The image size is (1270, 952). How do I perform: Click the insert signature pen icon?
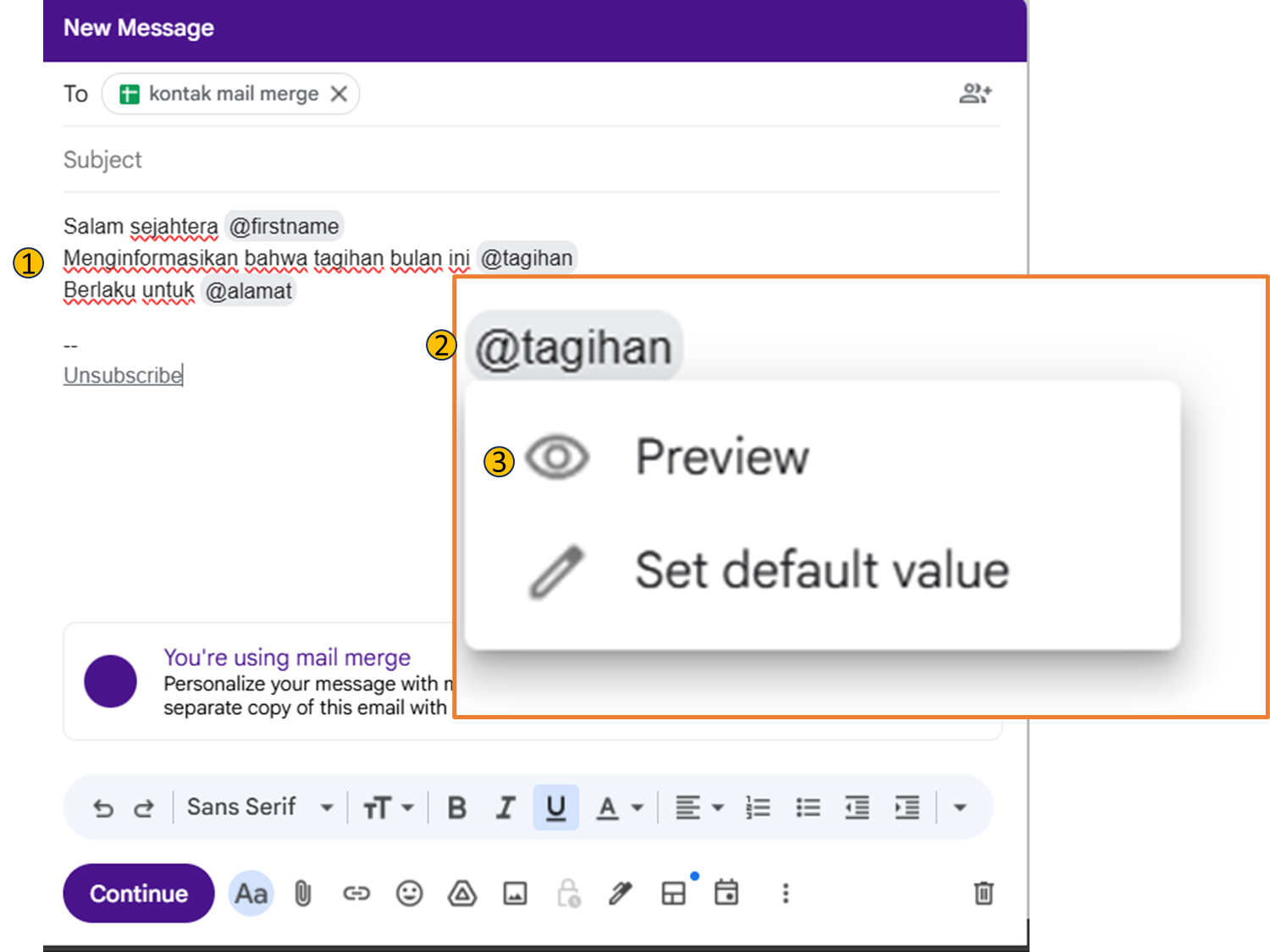coord(621,894)
